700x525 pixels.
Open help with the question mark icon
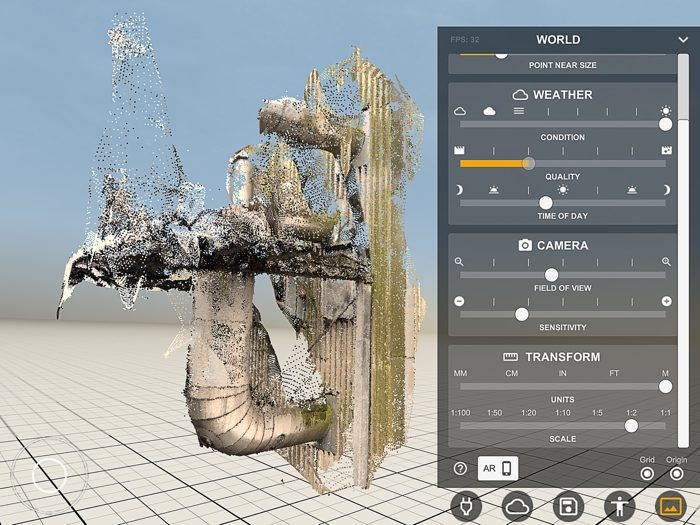click(460, 468)
